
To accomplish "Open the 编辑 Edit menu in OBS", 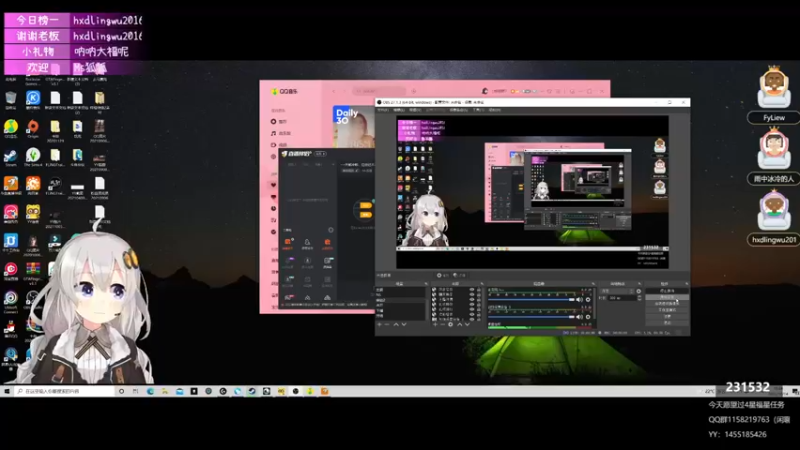I will click(x=399, y=110).
